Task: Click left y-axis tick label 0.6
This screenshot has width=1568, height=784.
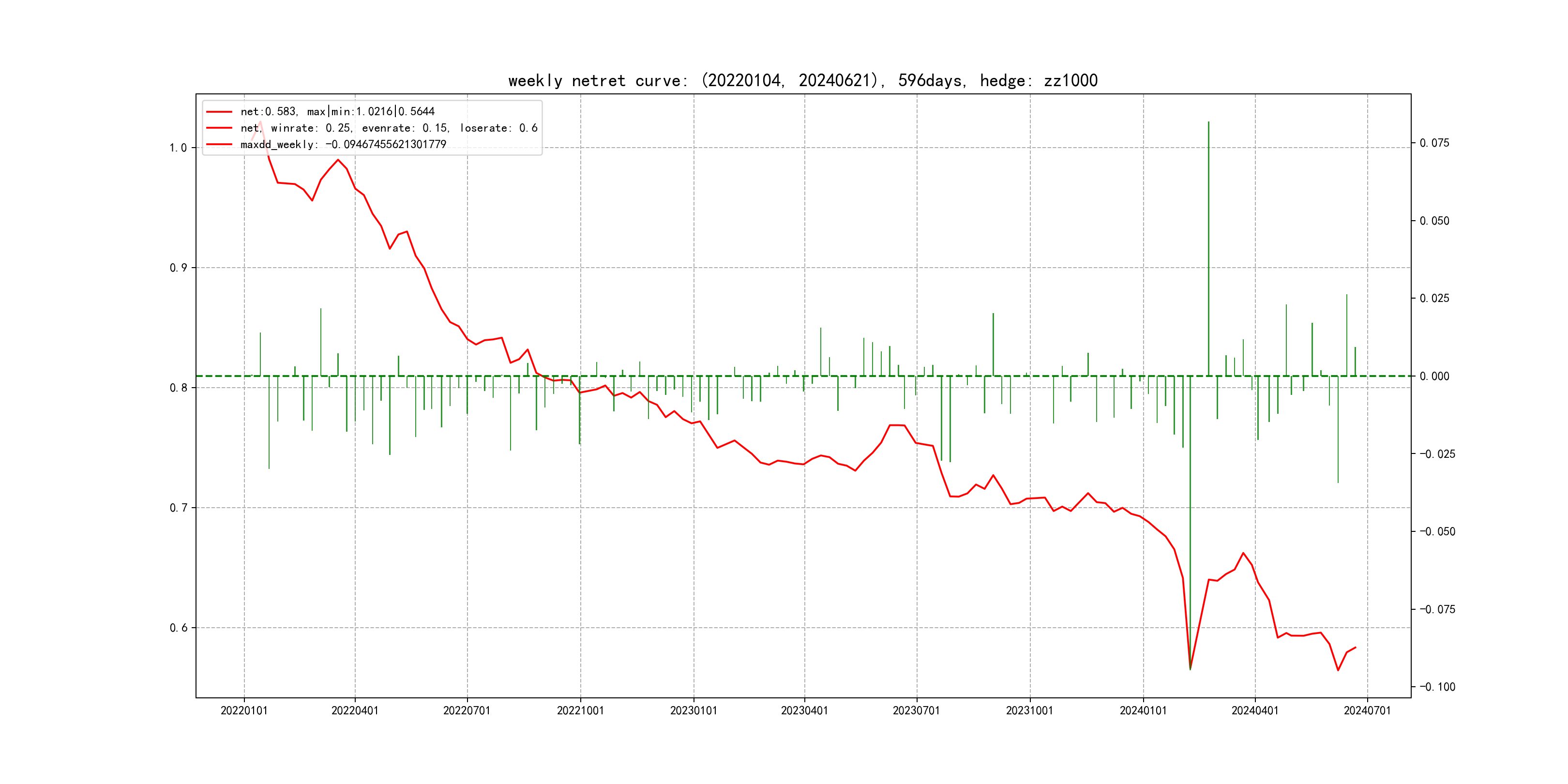Action: pyautogui.click(x=179, y=628)
